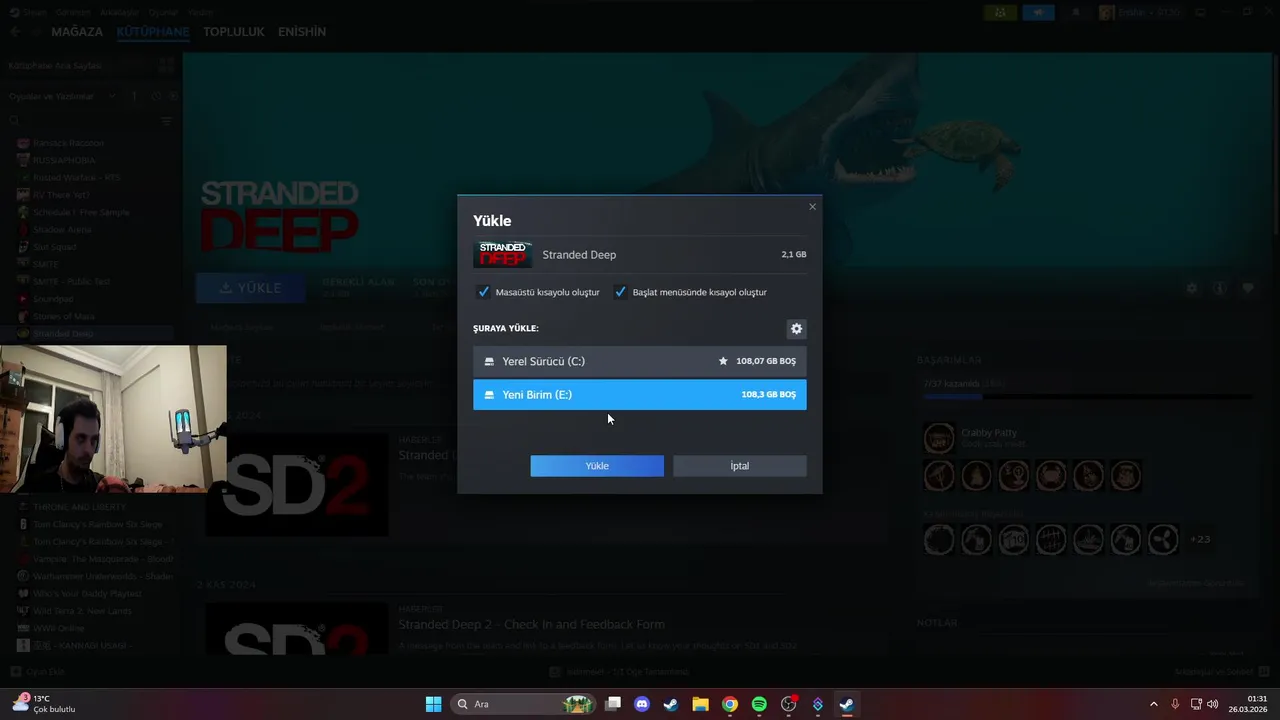Viewport: 1280px width, 720px height.
Task: Favorite the game with heart icon
Action: 1248,288
